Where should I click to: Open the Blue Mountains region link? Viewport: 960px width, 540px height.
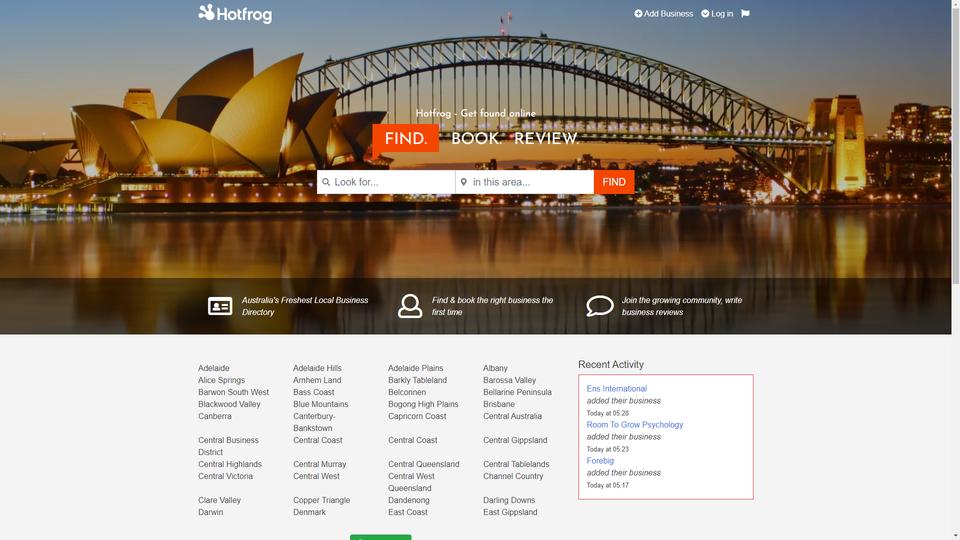point(320,404)
